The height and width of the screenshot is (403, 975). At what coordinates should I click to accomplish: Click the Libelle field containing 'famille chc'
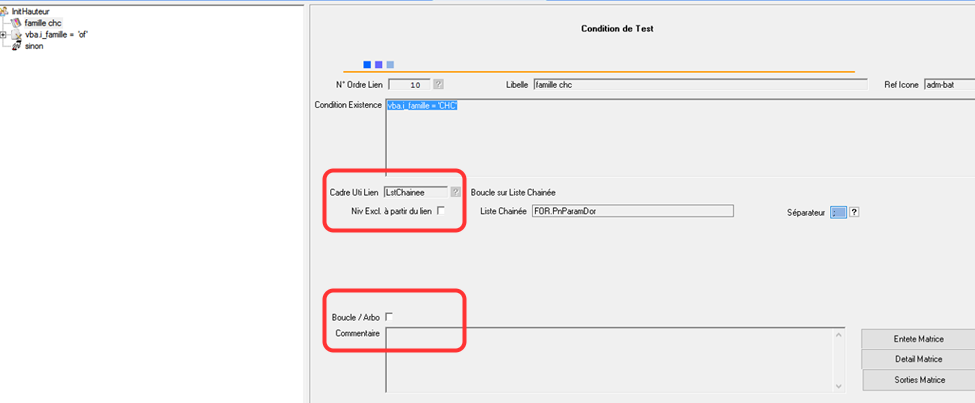pyautogui.click(x=699, y=85)
